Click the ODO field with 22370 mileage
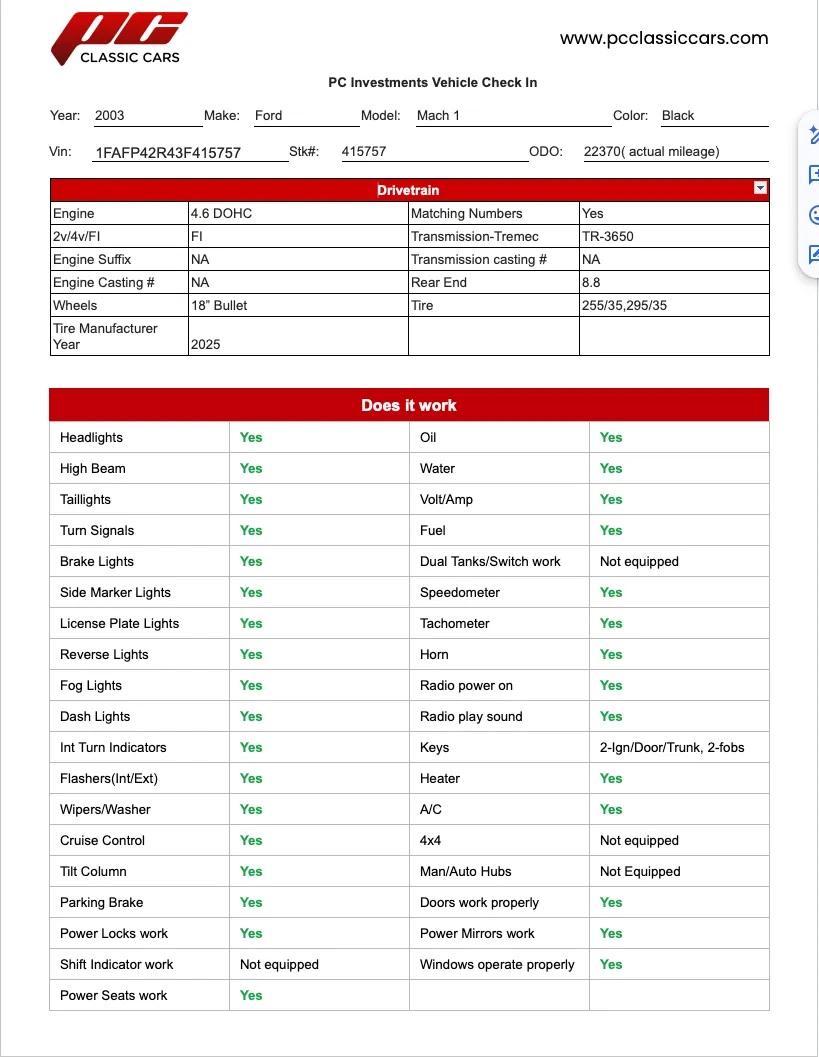819x1057 pixels. [x=675, y=152]
